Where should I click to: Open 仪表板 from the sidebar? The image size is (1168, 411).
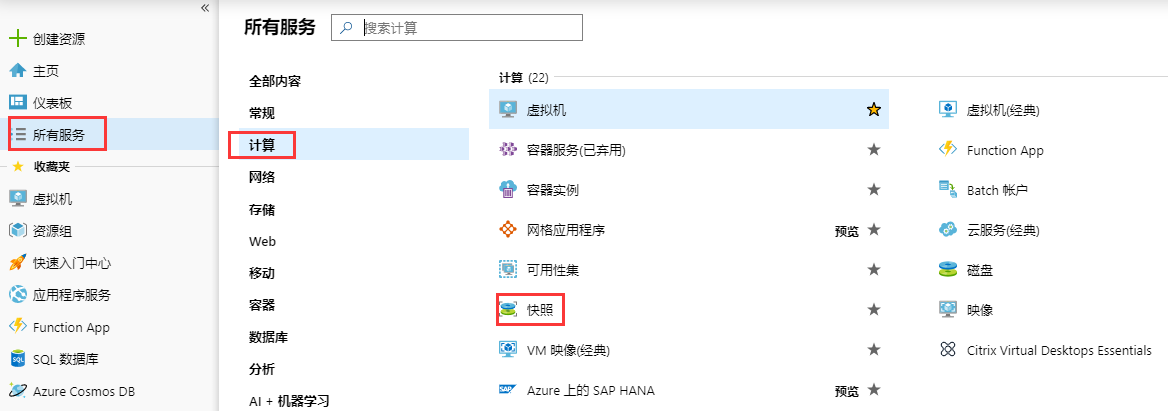coord(52,103)
